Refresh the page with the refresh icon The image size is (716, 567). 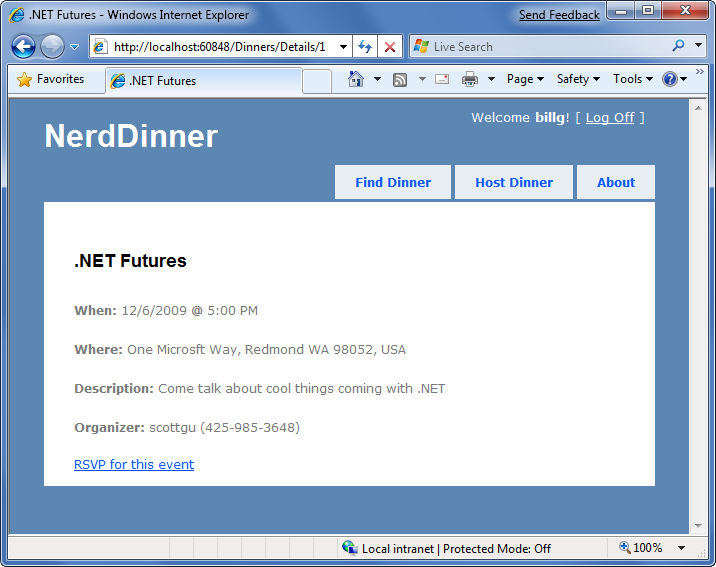click(x=365, y=47)
